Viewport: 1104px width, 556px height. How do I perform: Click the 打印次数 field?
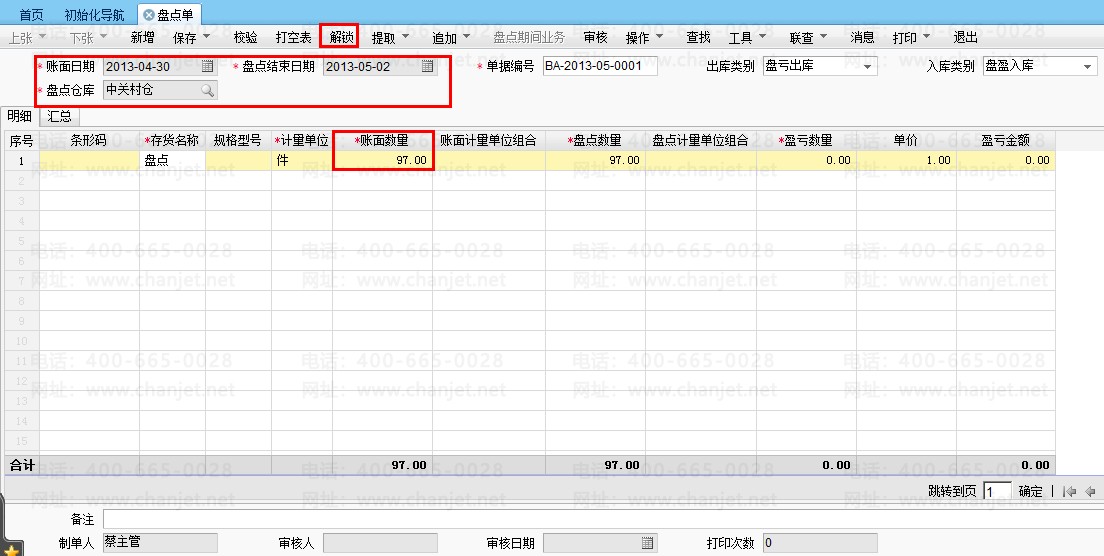pyautogui.click(x=820, y=543)
